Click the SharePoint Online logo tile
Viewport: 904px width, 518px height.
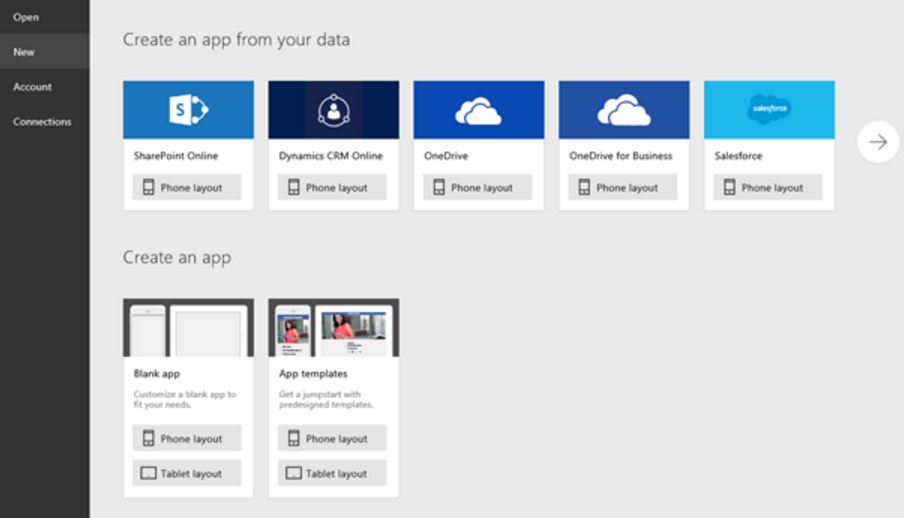(188, 110)
